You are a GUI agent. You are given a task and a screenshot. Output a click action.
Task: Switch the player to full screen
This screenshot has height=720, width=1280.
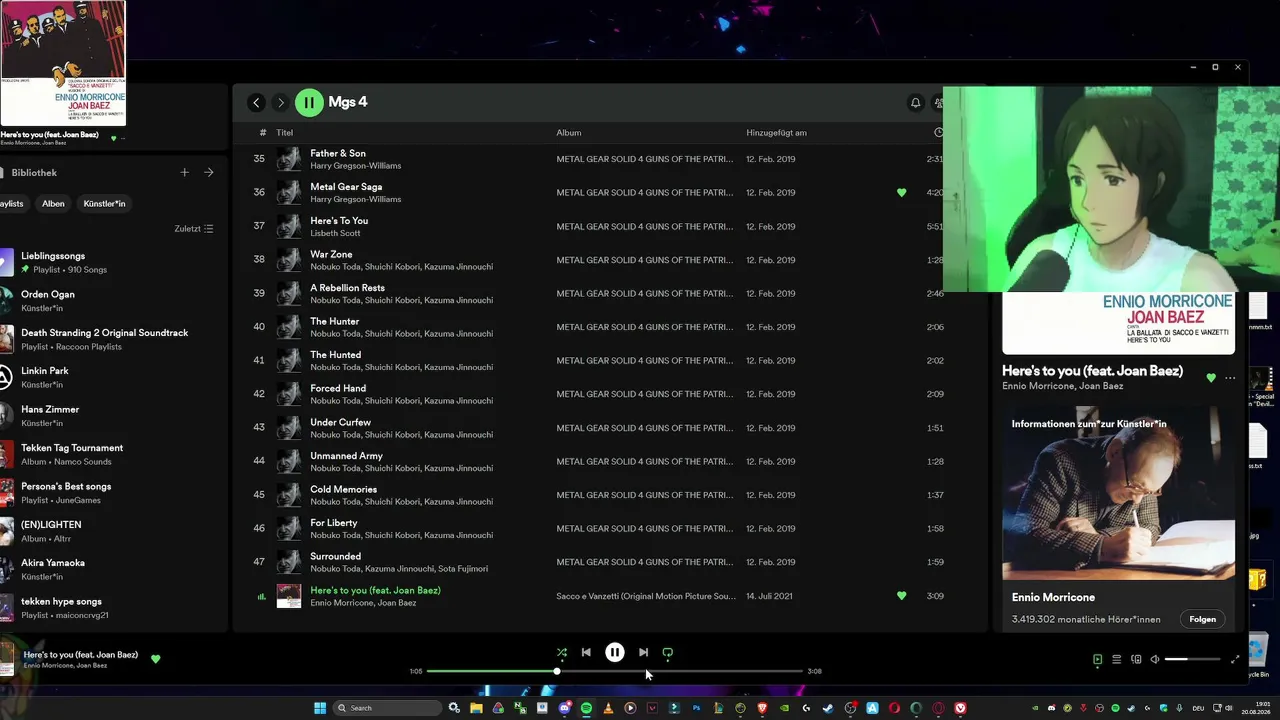tap(1235, 659)
